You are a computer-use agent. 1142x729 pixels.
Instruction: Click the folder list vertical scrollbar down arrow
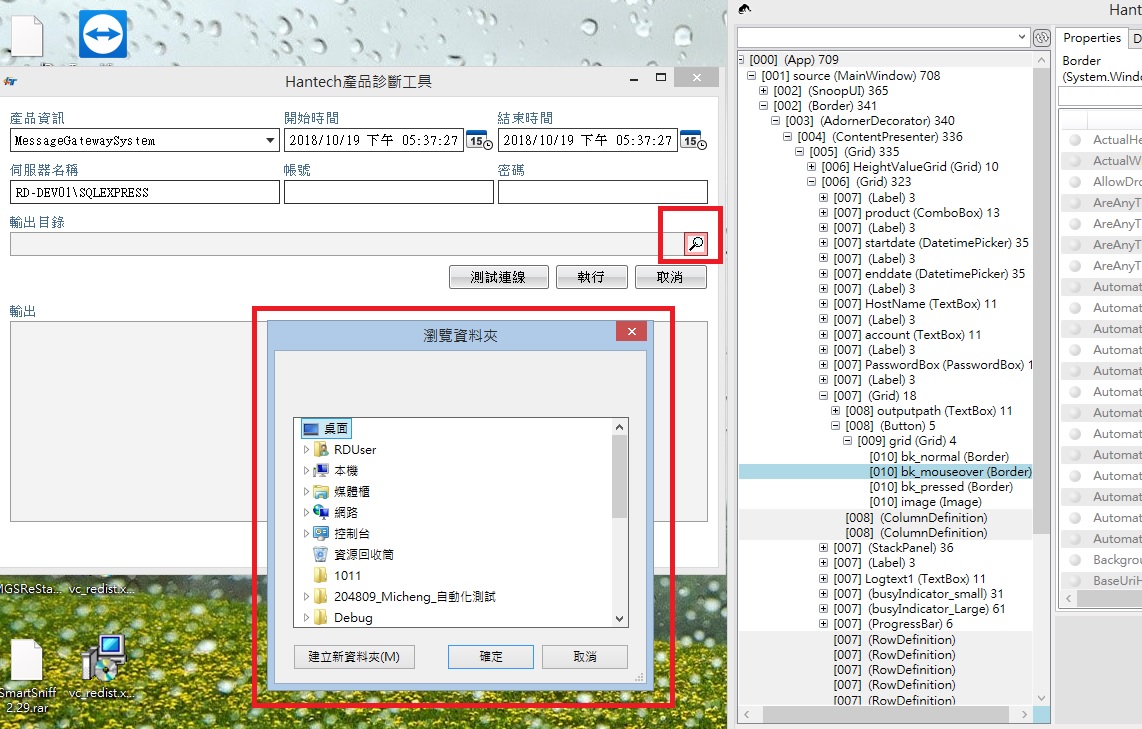(x=619, y=619)
